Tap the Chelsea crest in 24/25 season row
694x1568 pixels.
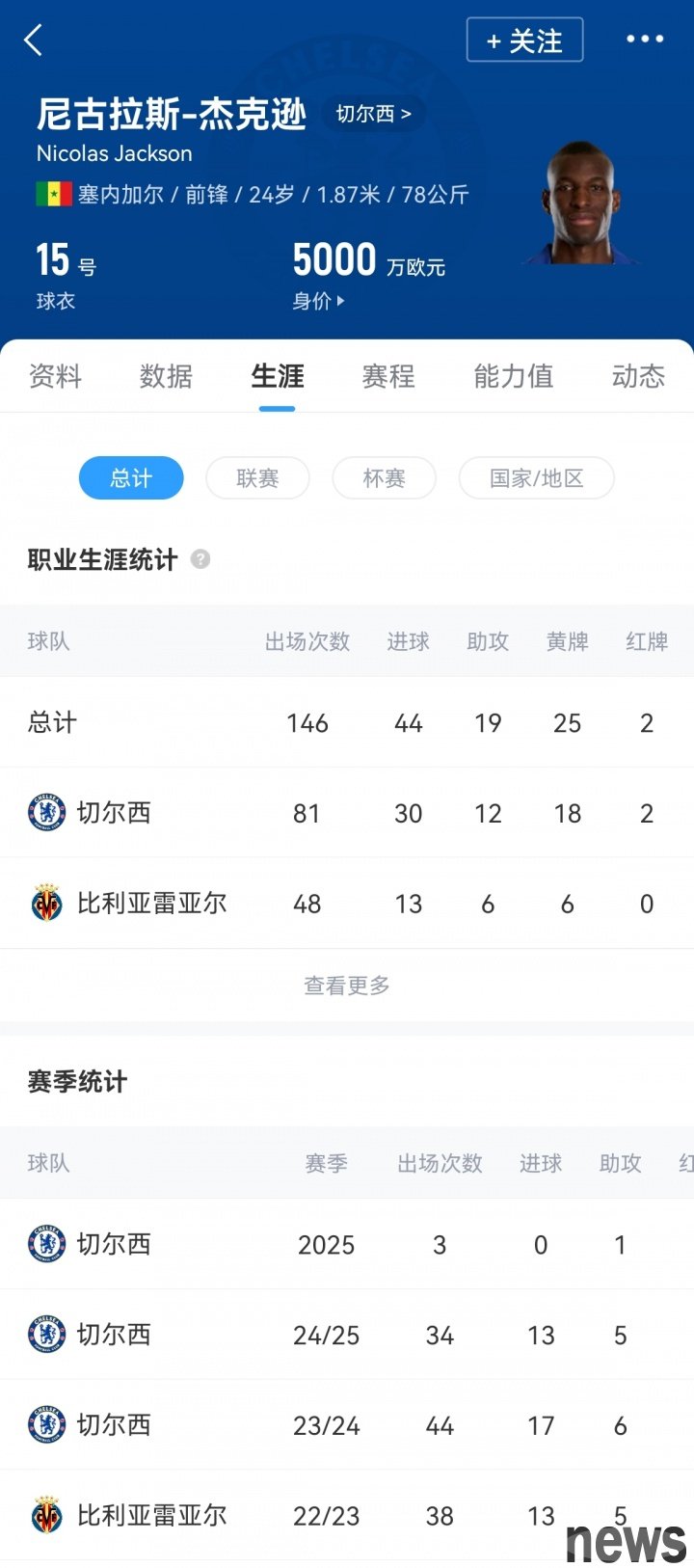[46, 1335]
